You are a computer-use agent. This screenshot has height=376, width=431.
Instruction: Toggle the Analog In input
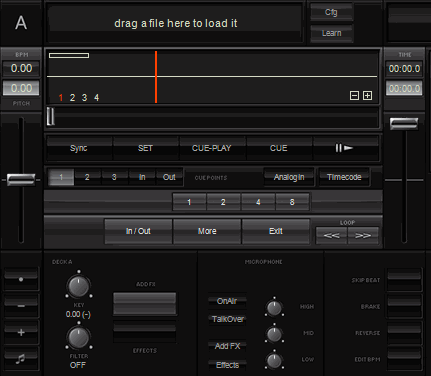pos(289,177)
